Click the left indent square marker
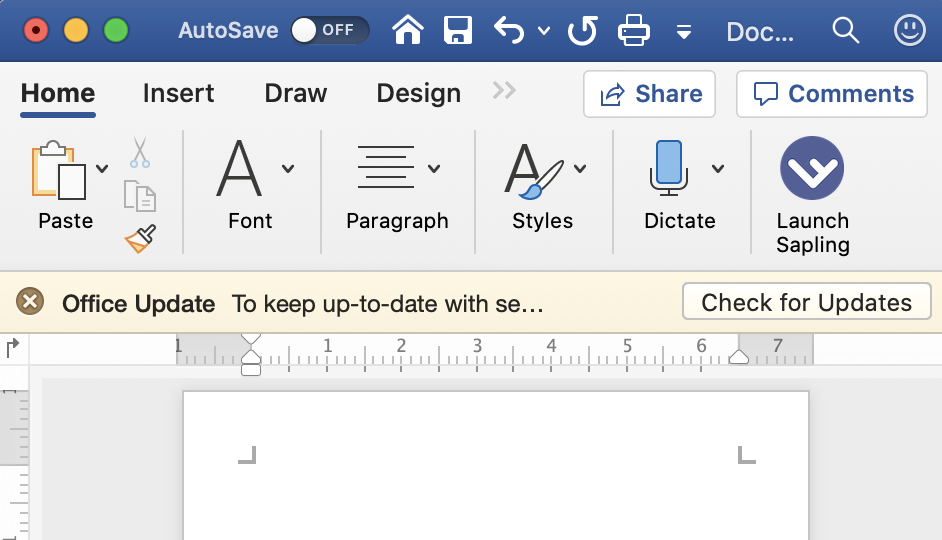This screenshot has height=540, width=942. click(x=251, y=369)
